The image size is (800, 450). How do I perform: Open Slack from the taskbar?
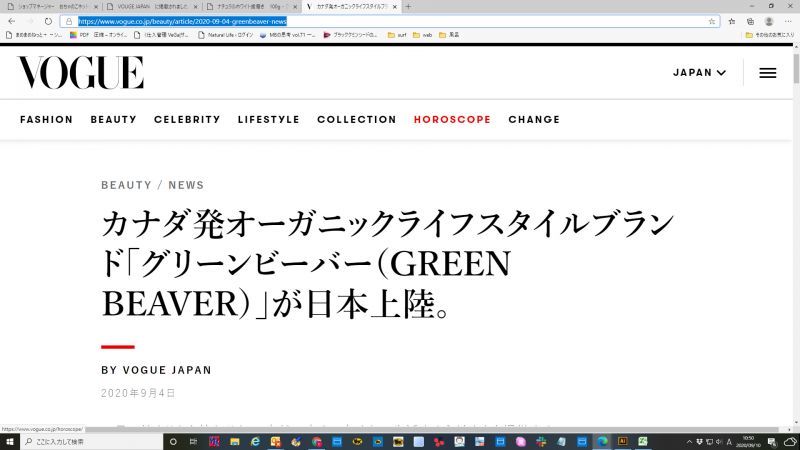click(x=541, y=441)
